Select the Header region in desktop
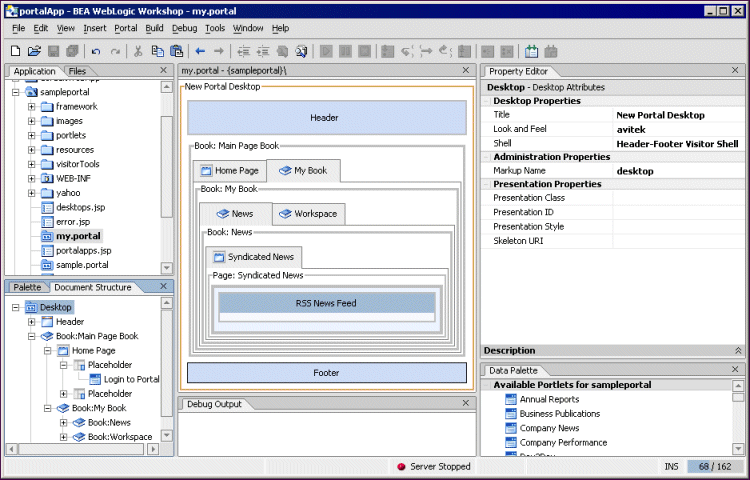Image resolution: width=750 pixels, height=480 pixels. pyautogui.click(x=327, y=118)
